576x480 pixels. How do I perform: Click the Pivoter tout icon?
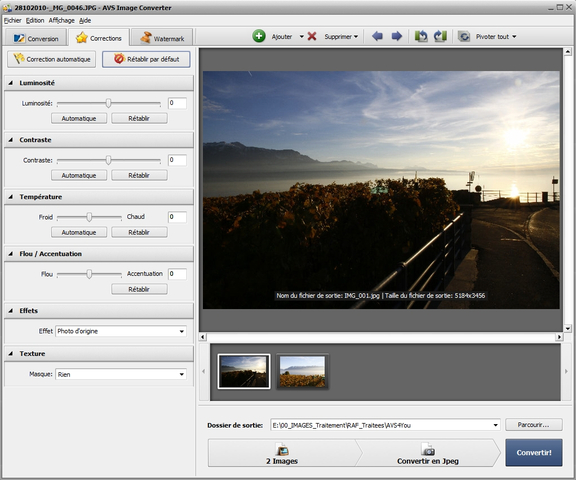(x=464, y=36)
